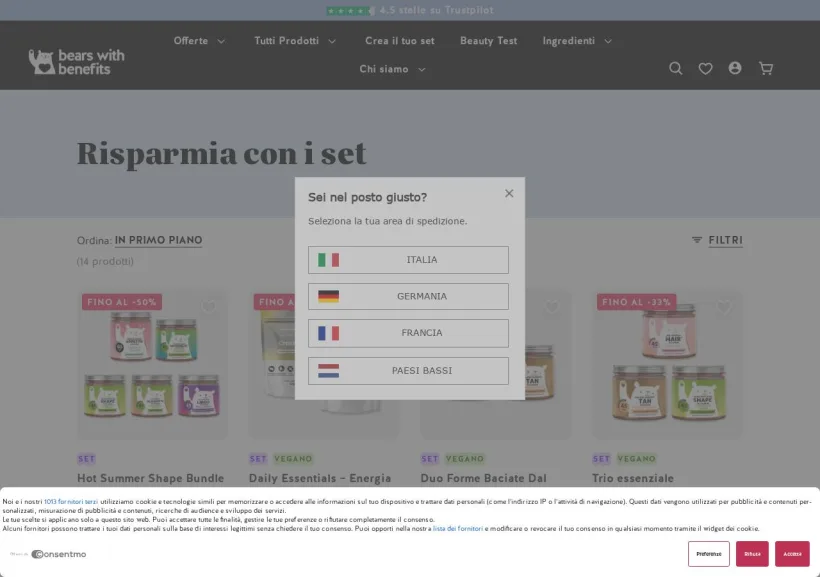Open the In Primo Piano sort dropdown
The height and width of the screenshot is (577, 820).
[x=158, y=240]
